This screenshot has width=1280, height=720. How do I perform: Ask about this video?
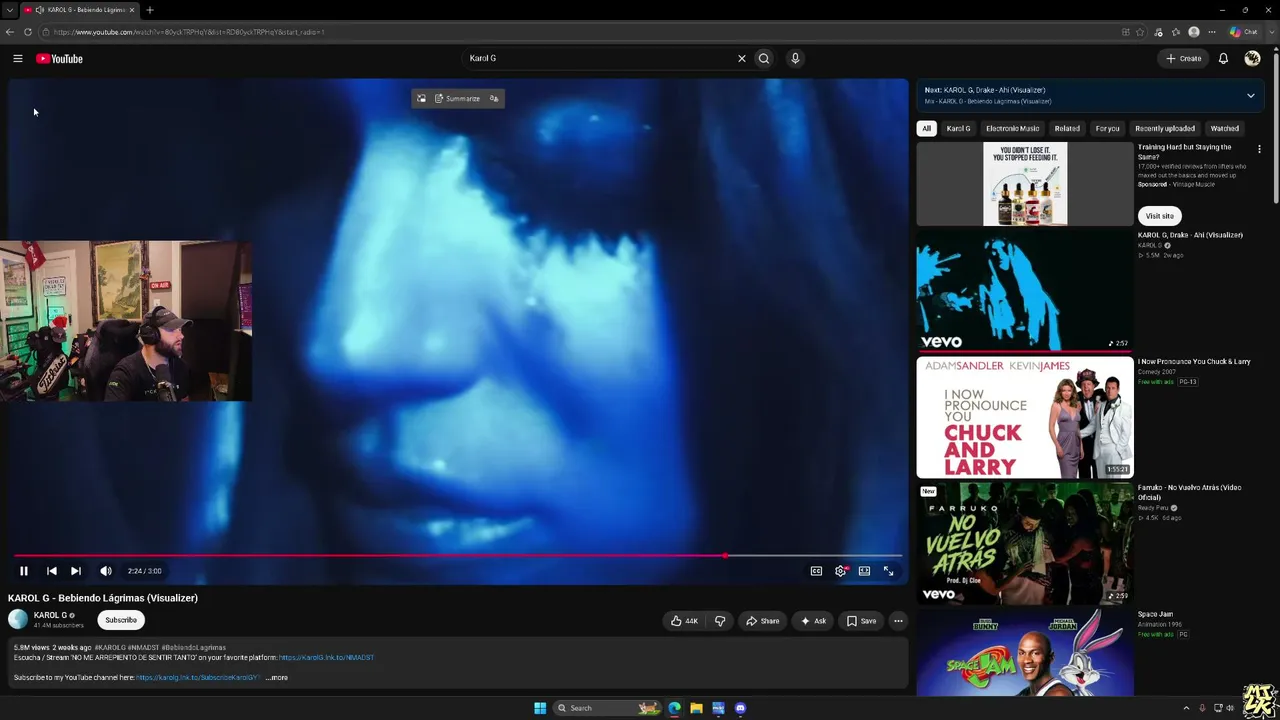[813, 621]
